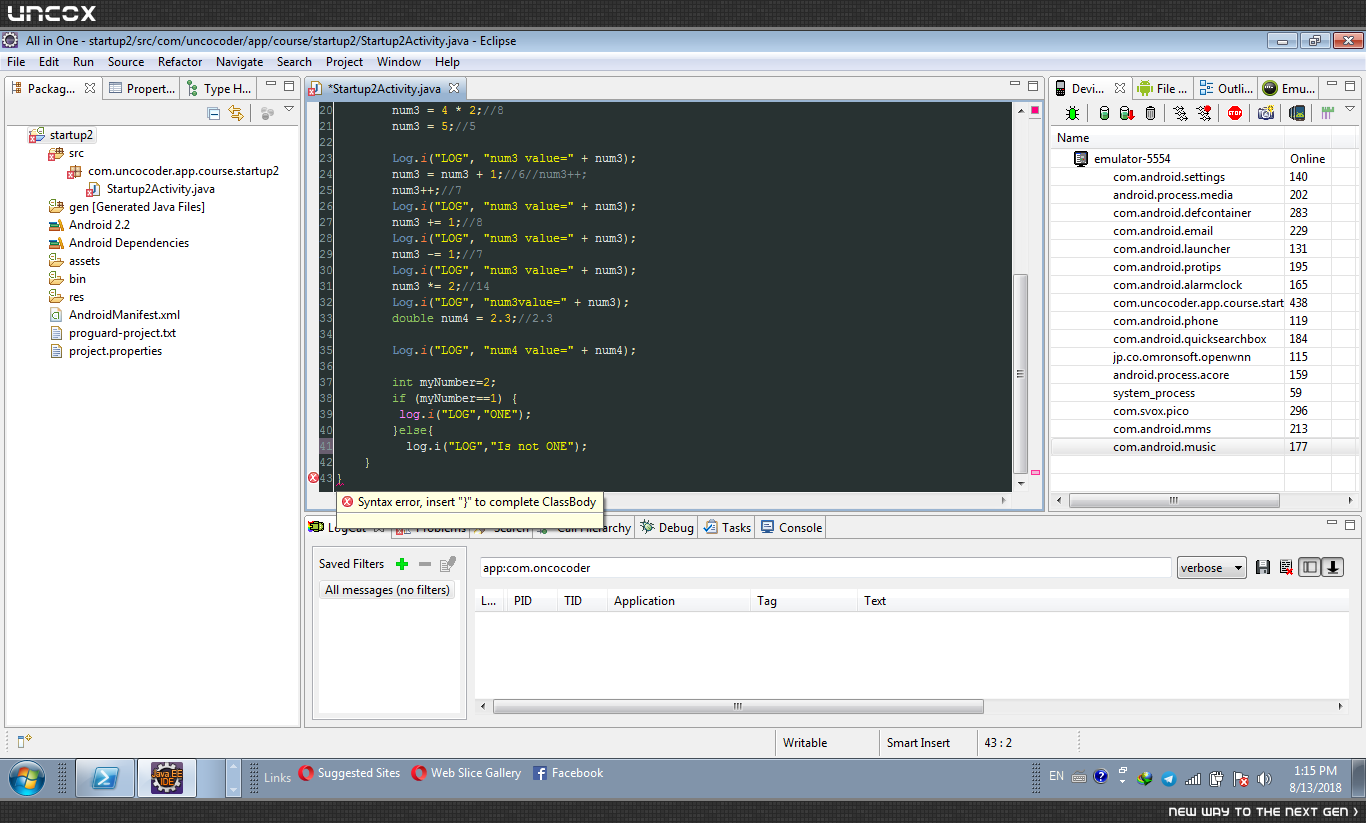The image size is (1366, 823).
Task: Switch to the Tasks tab
Action: click(x=727, y=528)
